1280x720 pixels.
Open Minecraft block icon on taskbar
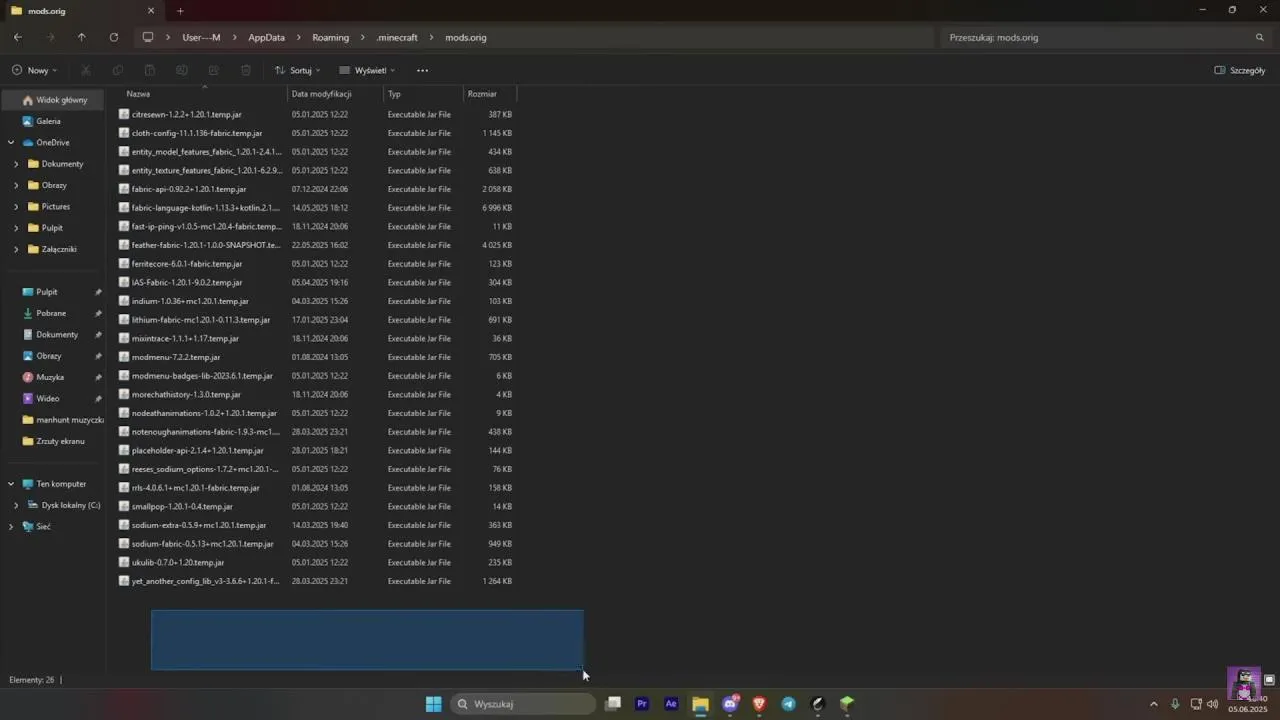pos(847,704)
